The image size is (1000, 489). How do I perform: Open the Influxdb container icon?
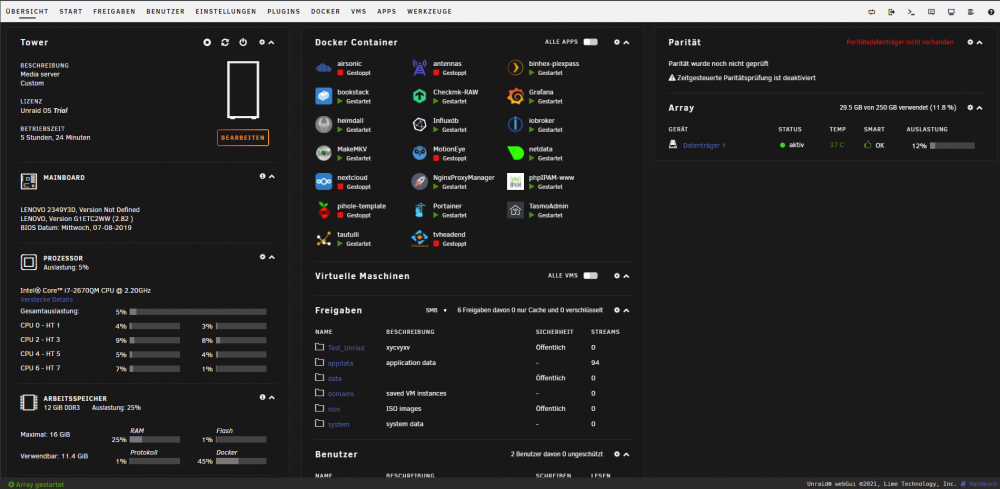[420, 124]
